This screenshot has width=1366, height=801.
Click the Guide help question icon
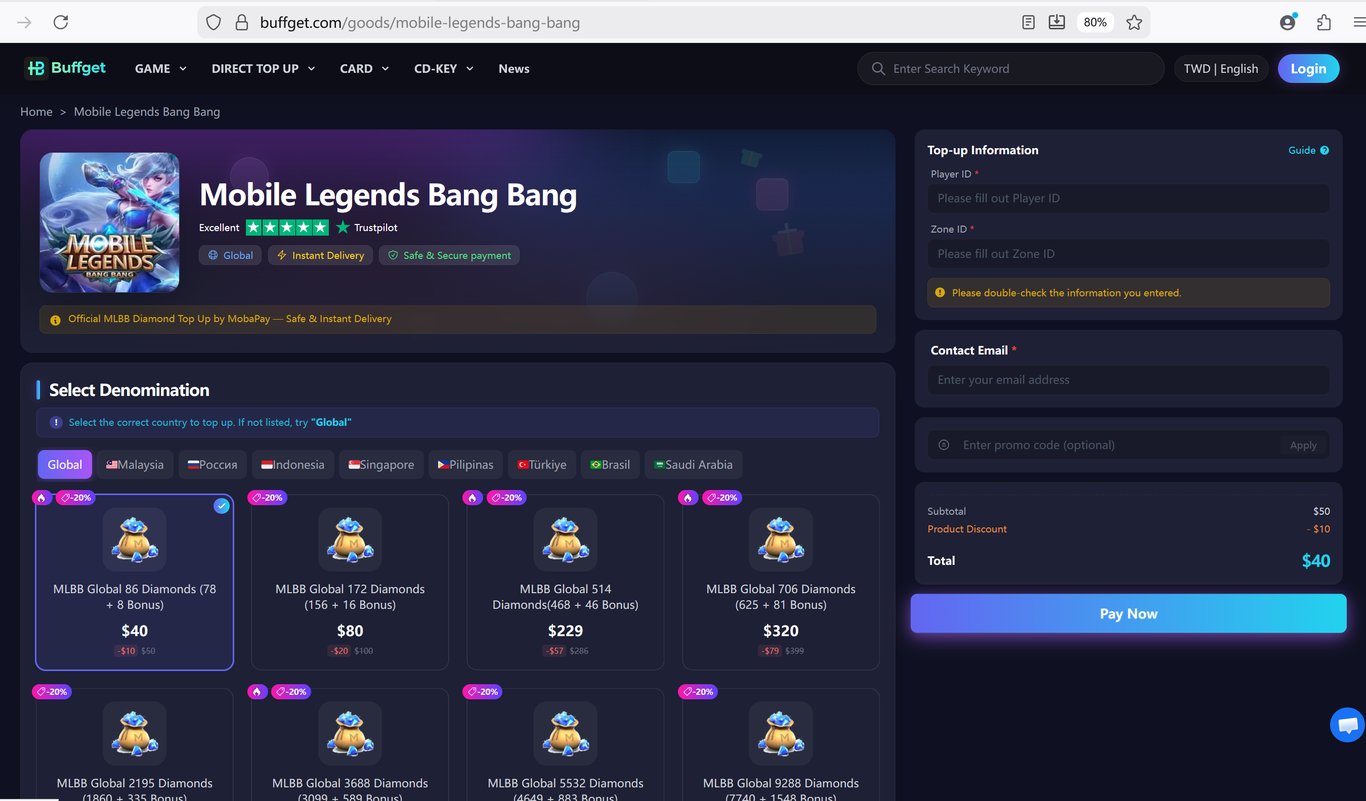tap(1325, 150)
